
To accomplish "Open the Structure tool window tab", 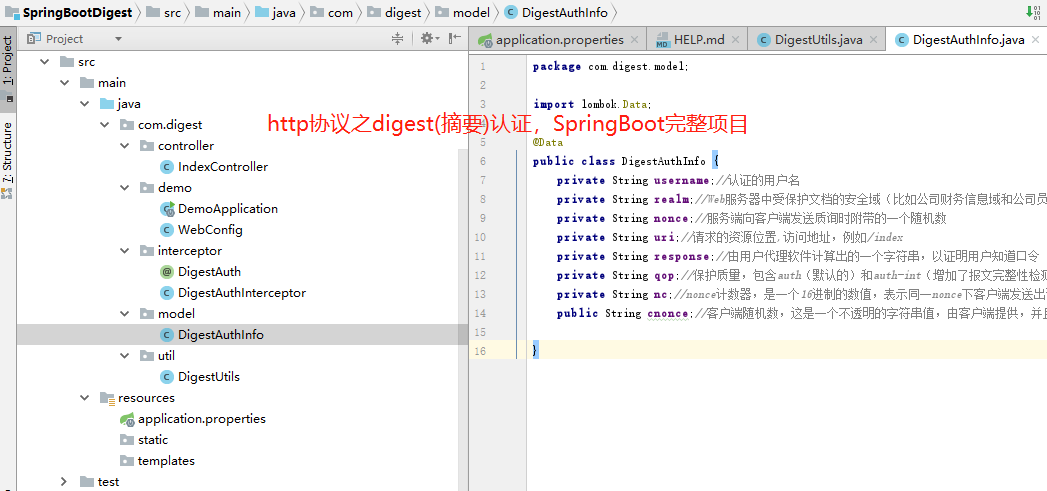I will click(8, 152).
